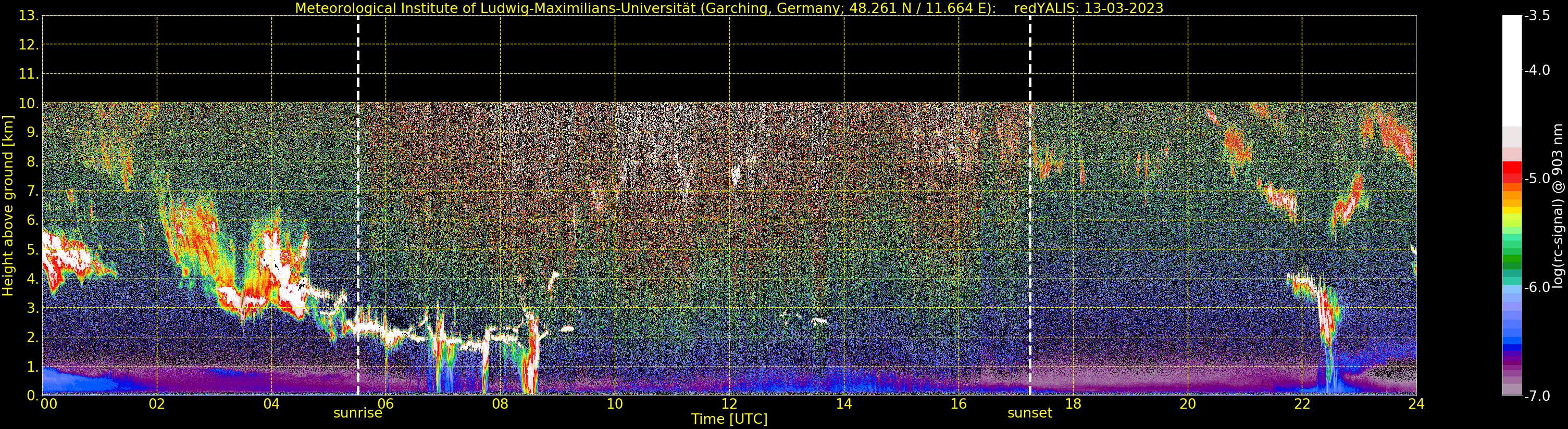
Task: Click the height axis tick label '4.'
Action: [x=32, y=279]
